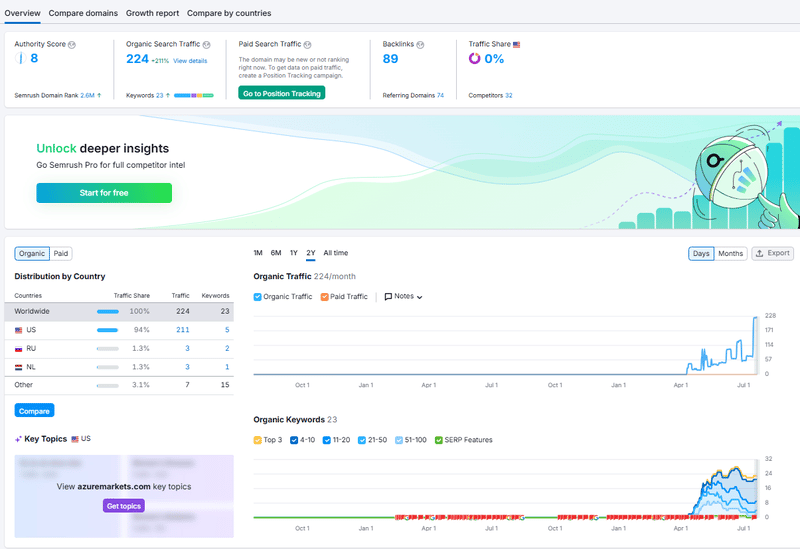The image size is (800, 549).
Task: Click the Key Topics blurred preview panel
Action: pyautogui.click(x=124, y=496)
